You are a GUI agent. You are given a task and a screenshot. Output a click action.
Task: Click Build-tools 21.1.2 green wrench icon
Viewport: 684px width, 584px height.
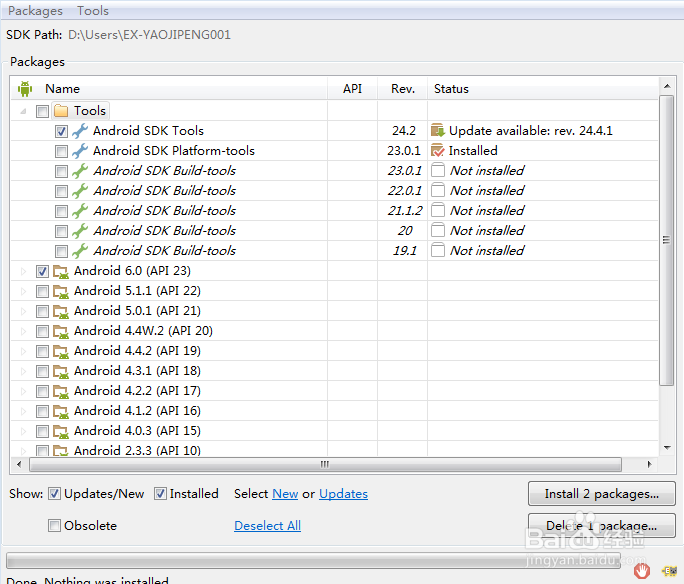[80, 211]
